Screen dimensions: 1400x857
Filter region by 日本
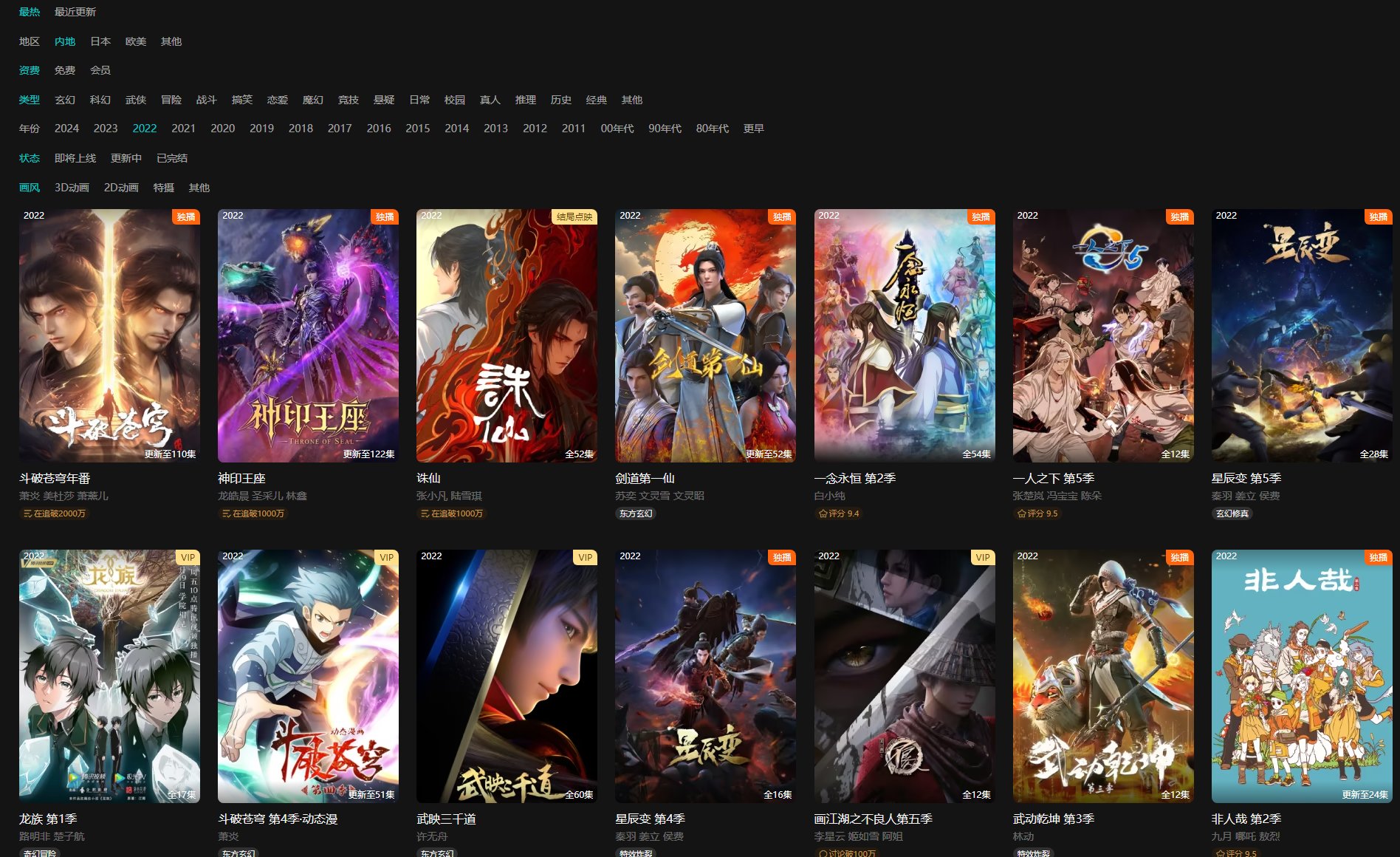[x=100, y=41]
